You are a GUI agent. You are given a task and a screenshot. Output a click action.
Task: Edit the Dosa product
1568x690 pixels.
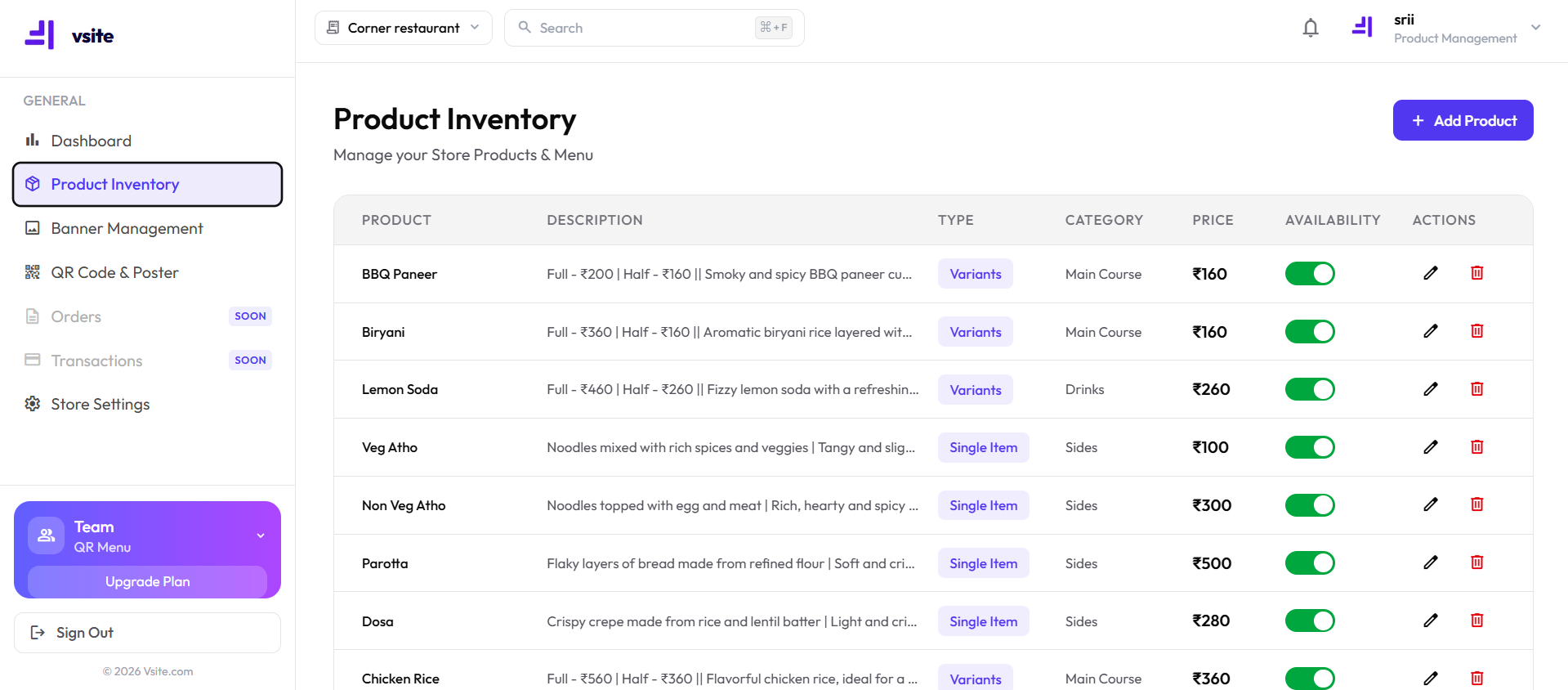pyautogui.click(x=1431, y=621)
